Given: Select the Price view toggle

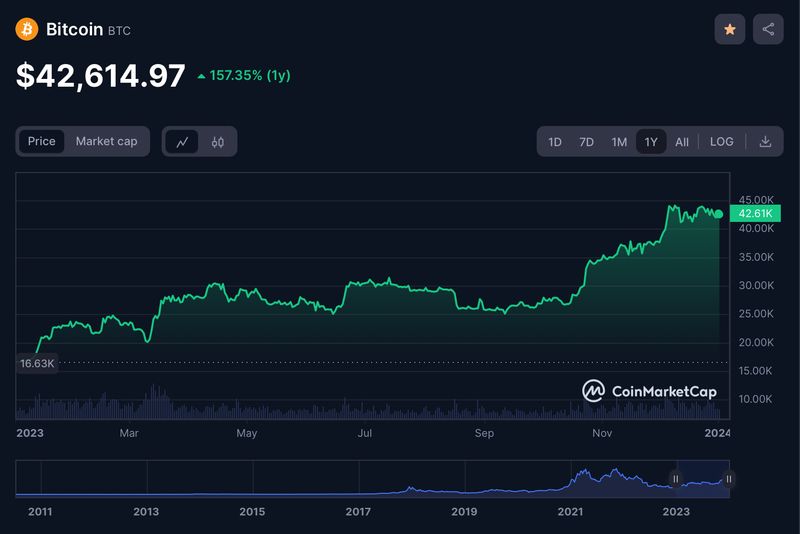Looking at the screenshot, I should coord(42,142).
